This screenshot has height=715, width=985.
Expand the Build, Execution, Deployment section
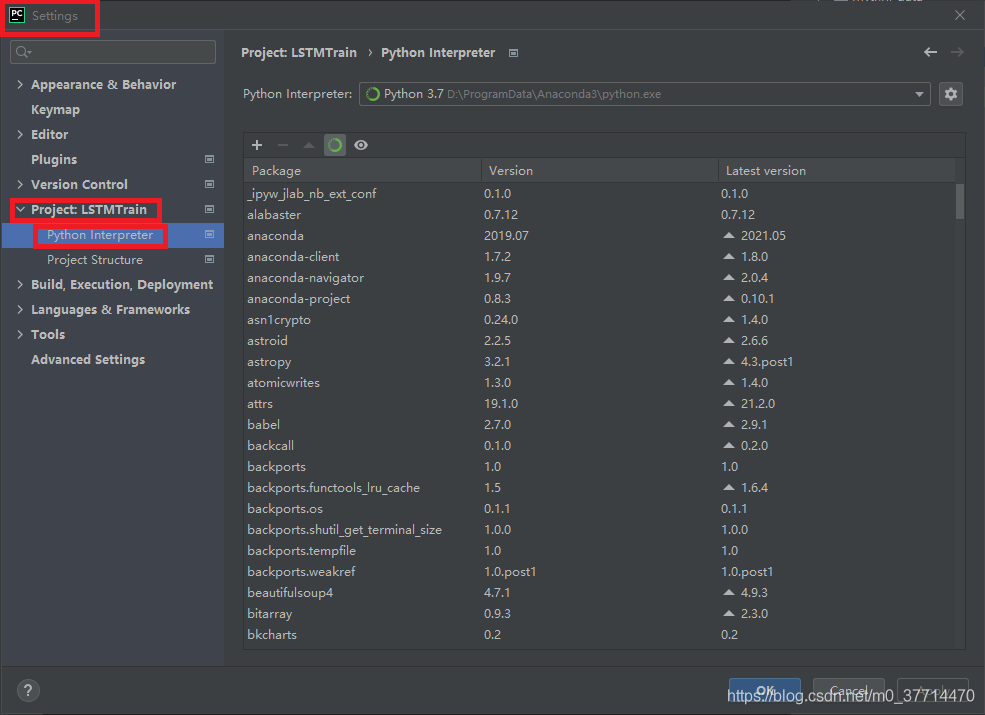tap(20, 285)
